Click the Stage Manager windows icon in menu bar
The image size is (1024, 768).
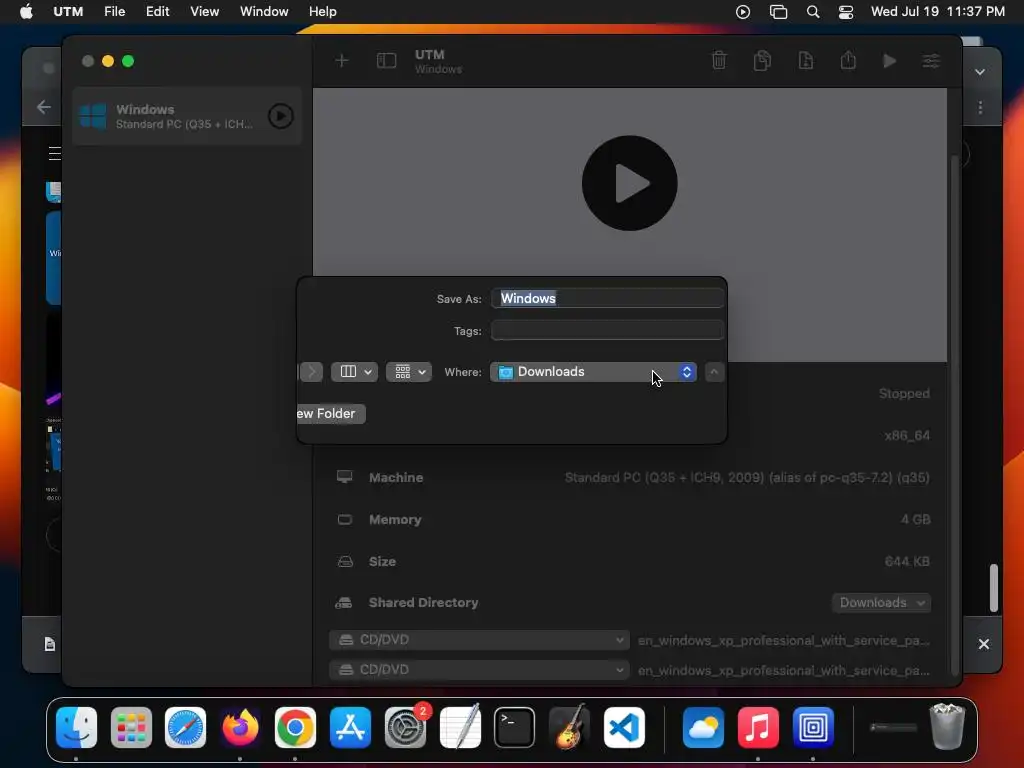pyautogui.click(x=778, y=12)
